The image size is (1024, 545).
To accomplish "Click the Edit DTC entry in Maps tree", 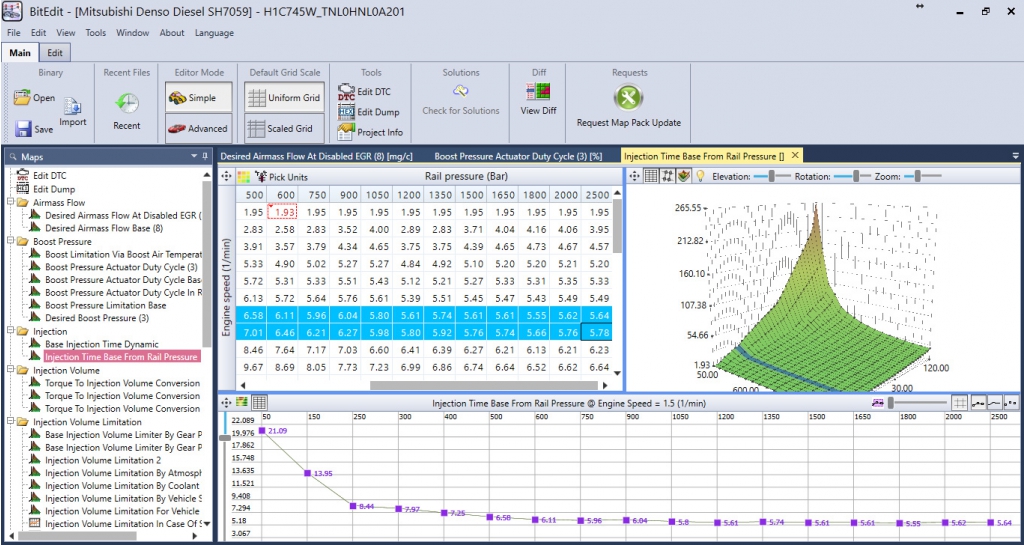I will [x=50, y=176].
